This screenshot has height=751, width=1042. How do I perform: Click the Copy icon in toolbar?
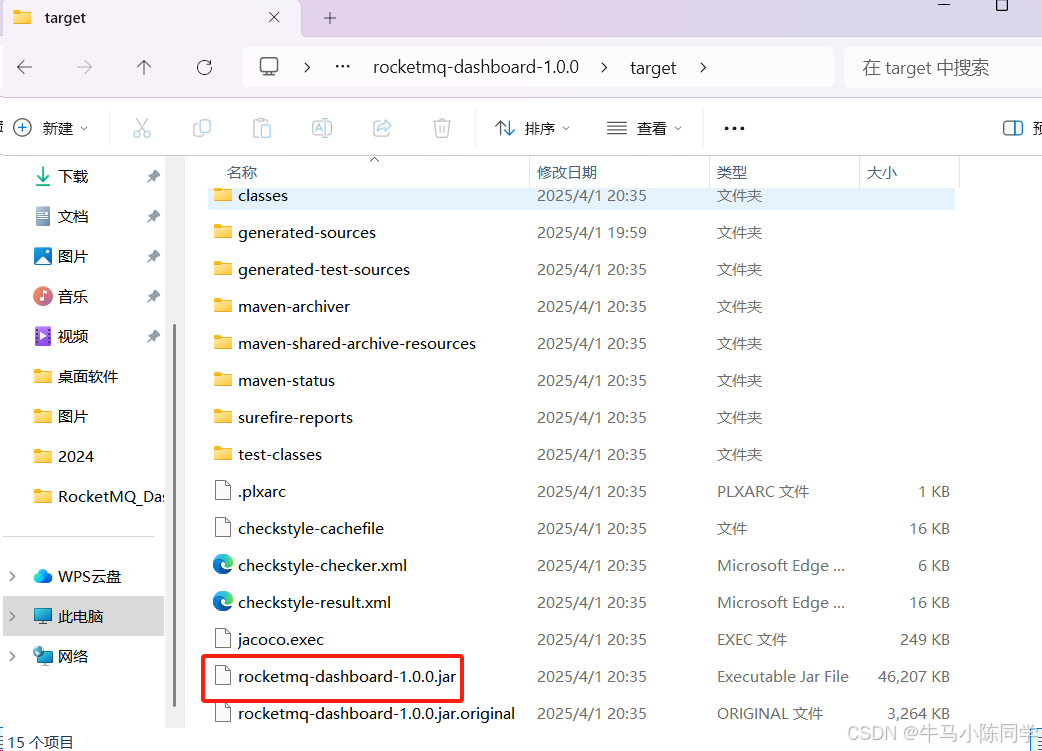coord(201,128)
